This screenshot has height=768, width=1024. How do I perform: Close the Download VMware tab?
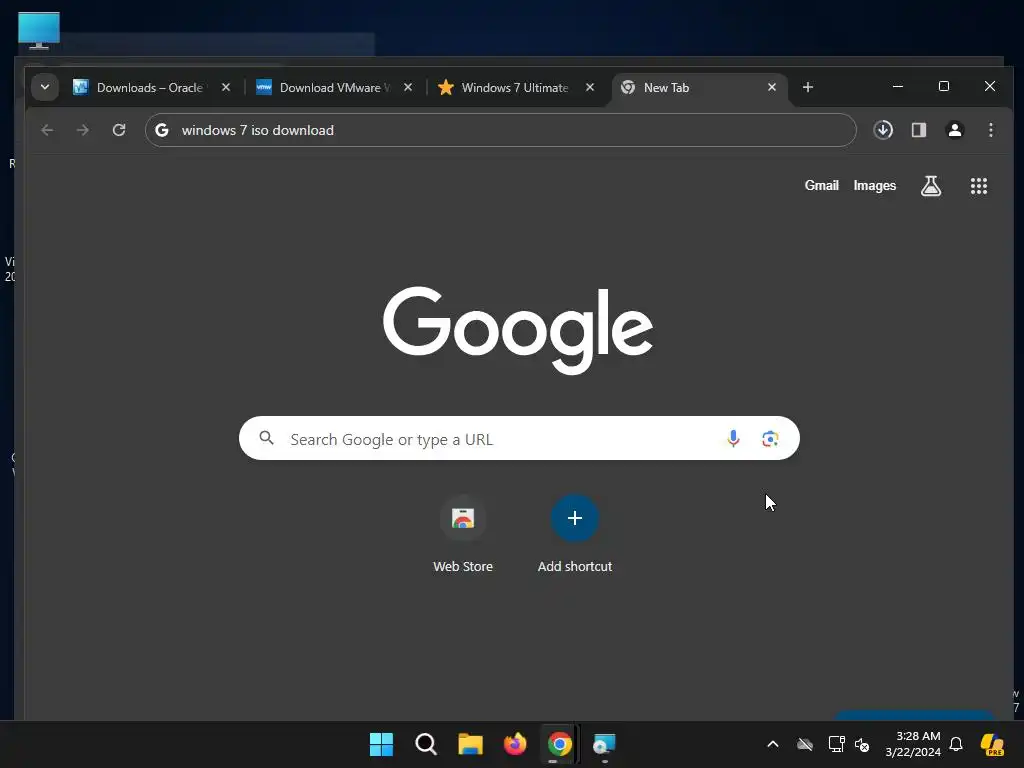(x=408, y=87)
